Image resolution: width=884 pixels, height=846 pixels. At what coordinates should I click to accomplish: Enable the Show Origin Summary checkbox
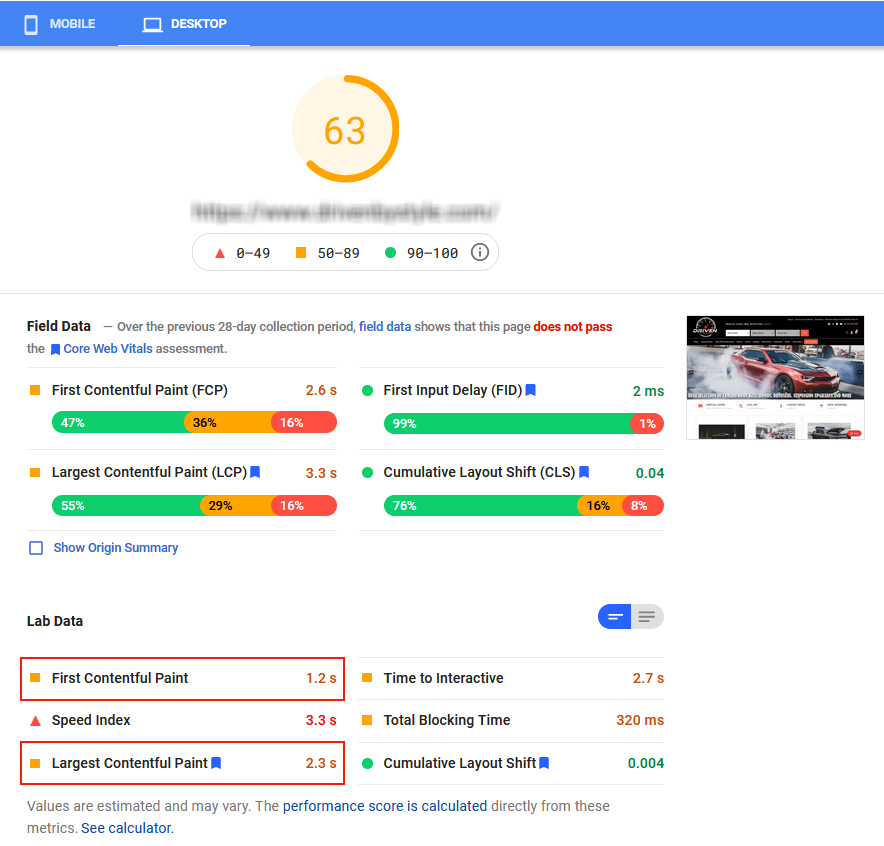(36, 548)
